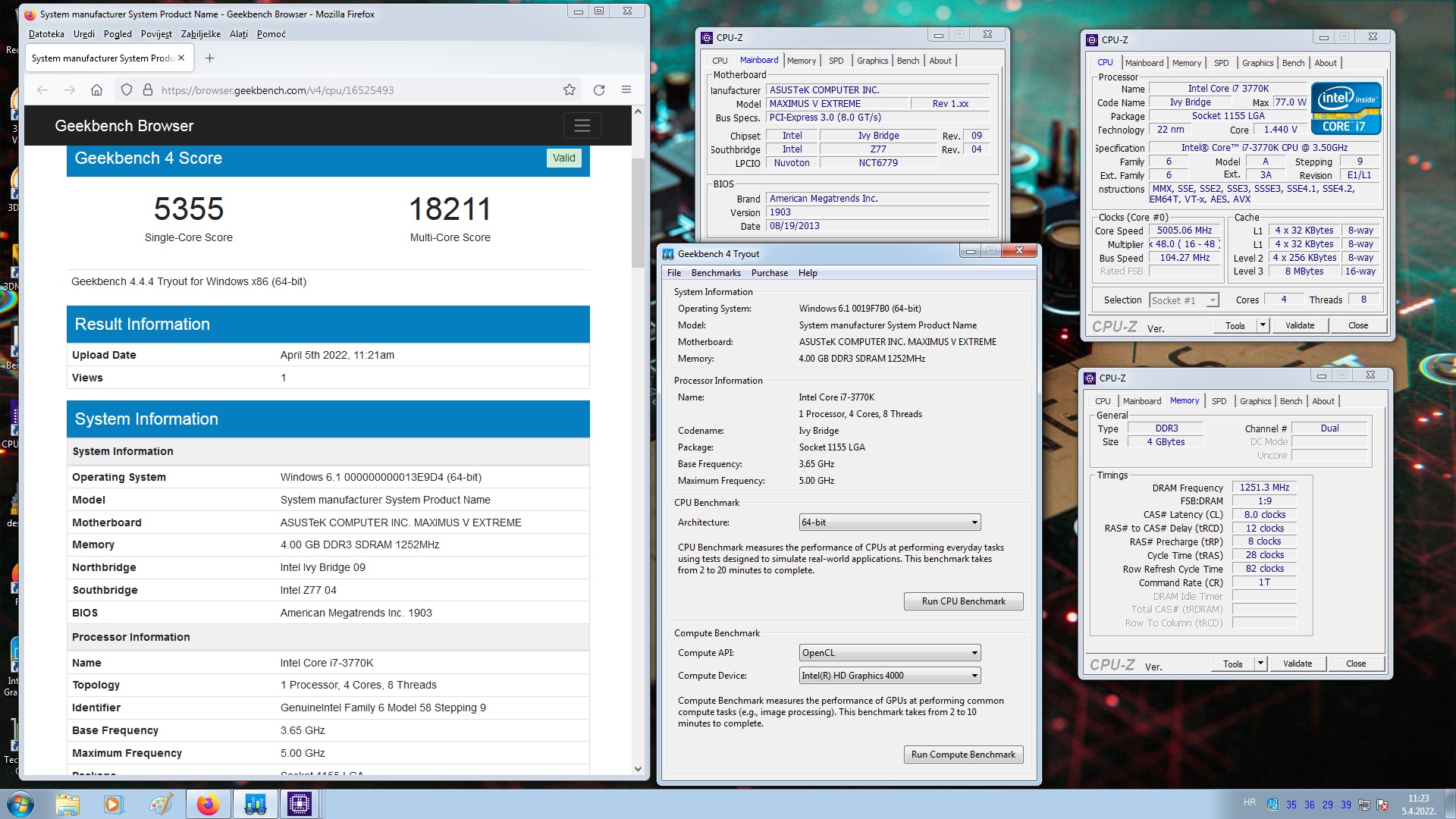Open Windows Explorer from the taskbar
1456x819 pixels.
(67, 804)
